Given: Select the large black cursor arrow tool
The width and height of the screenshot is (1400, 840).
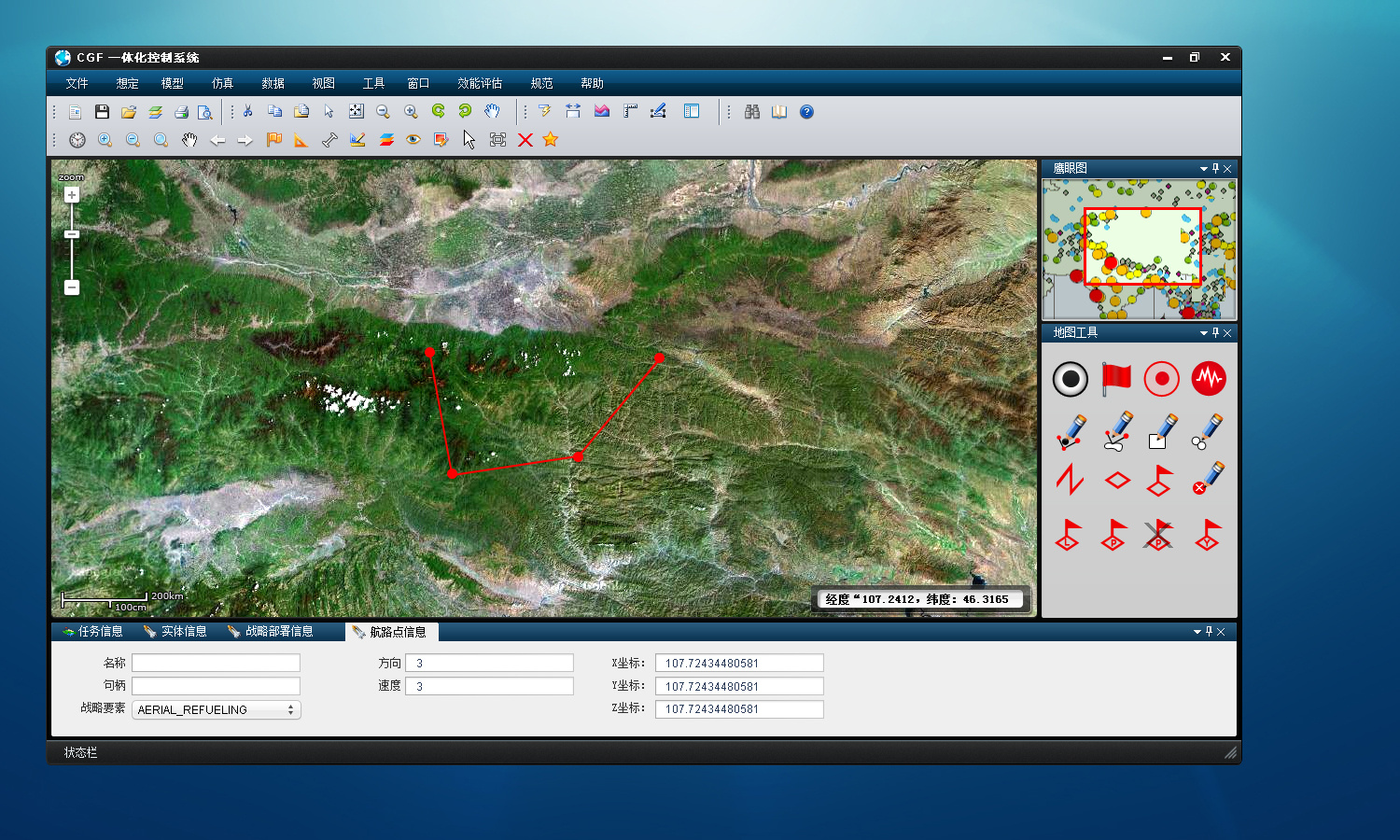Looking at the screenshot, I should (x=469, y=140).
